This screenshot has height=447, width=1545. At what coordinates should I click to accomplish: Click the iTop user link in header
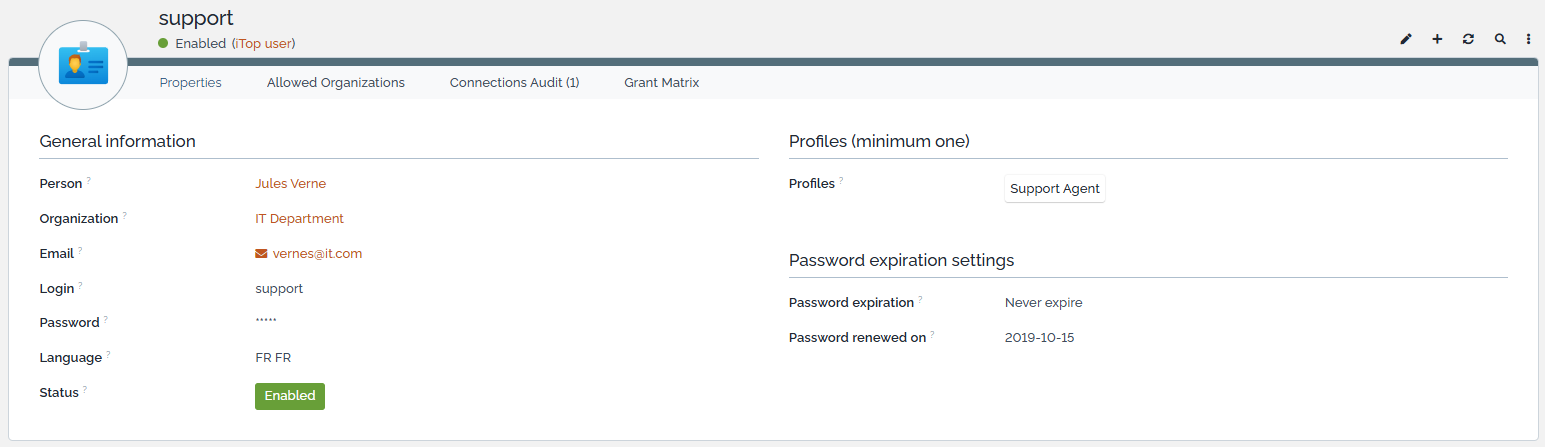click(x=264, y=44)
